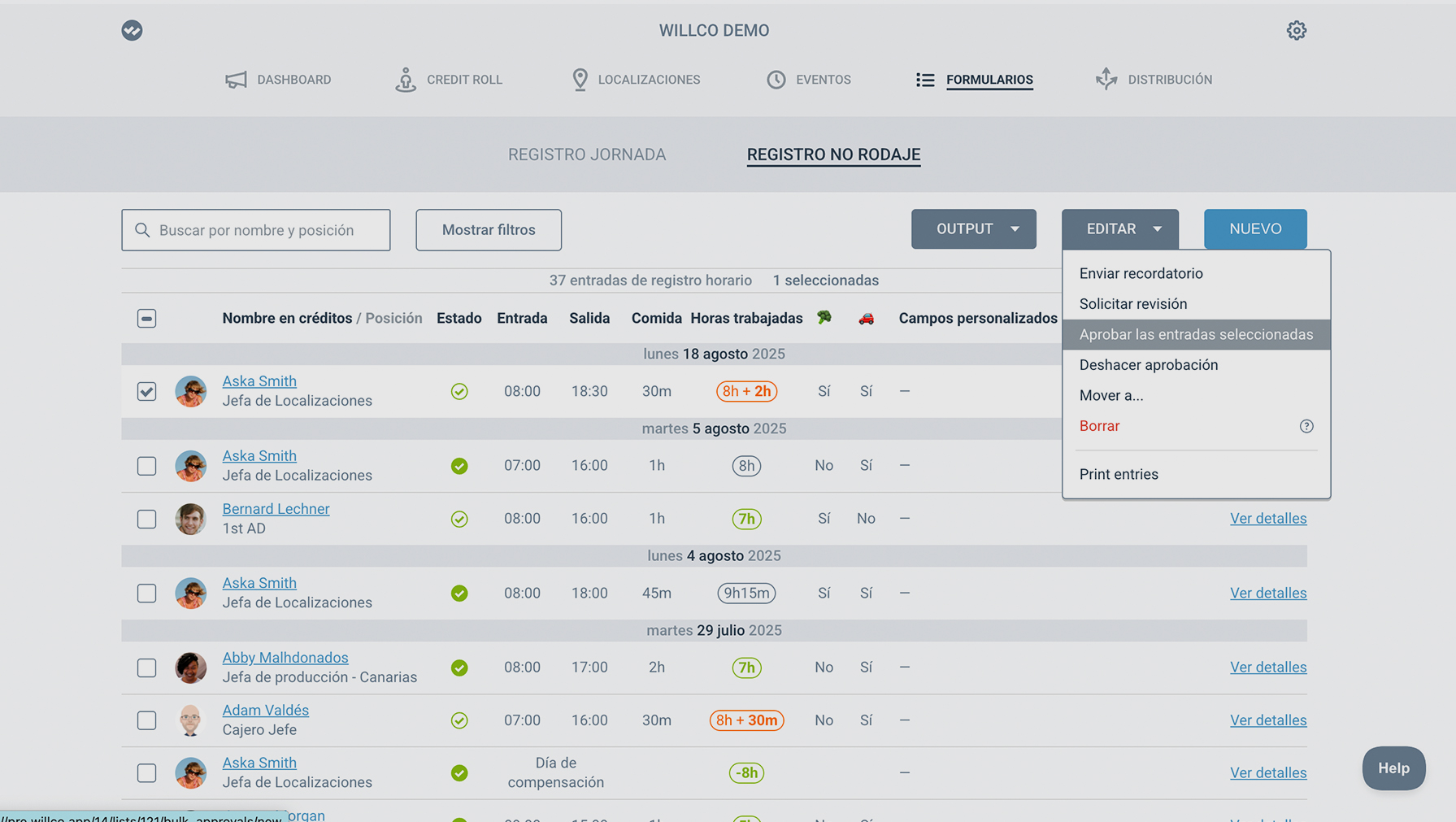Click the Localizaciones pin icon
This screenshot has width=1456, height=822.
pos(580,80)
